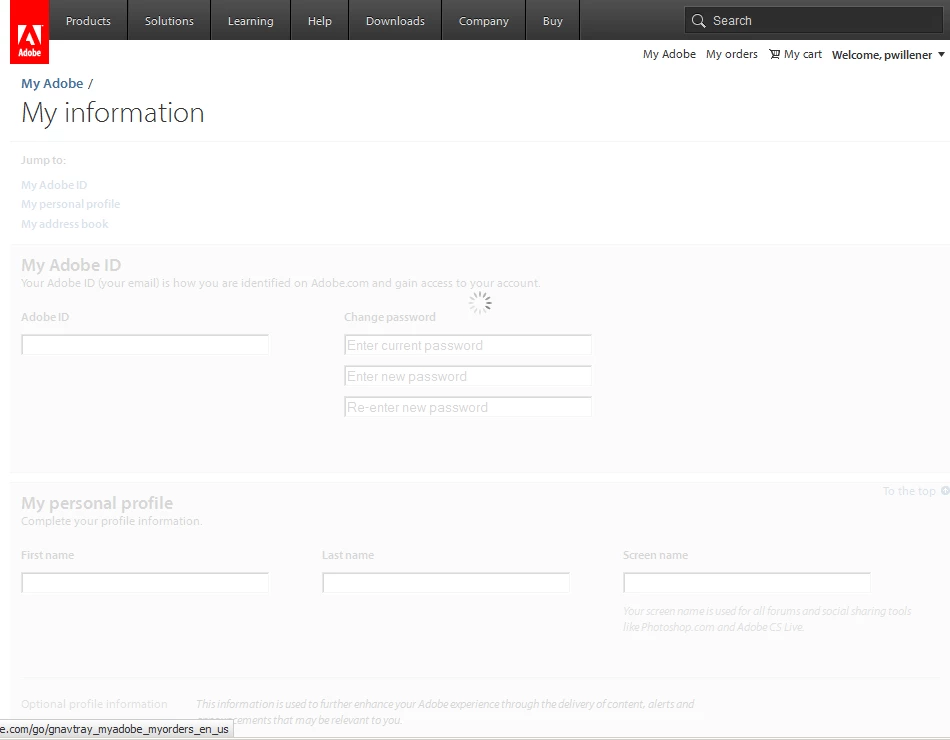Focus the First name input field
950x740 pixels.
145,582
